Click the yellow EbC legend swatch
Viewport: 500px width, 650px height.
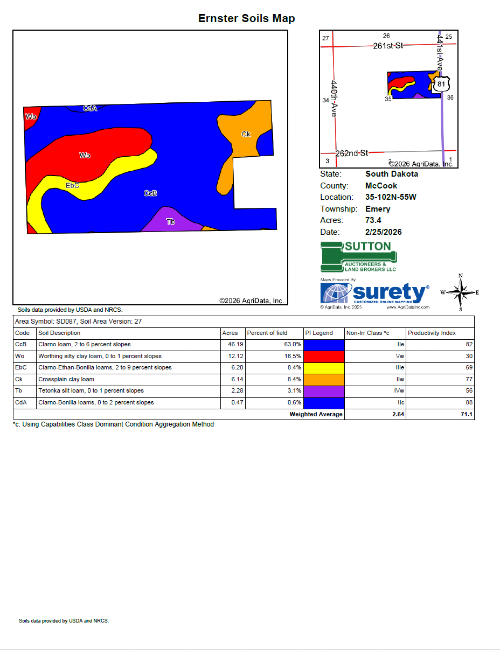tap(324, 368)
